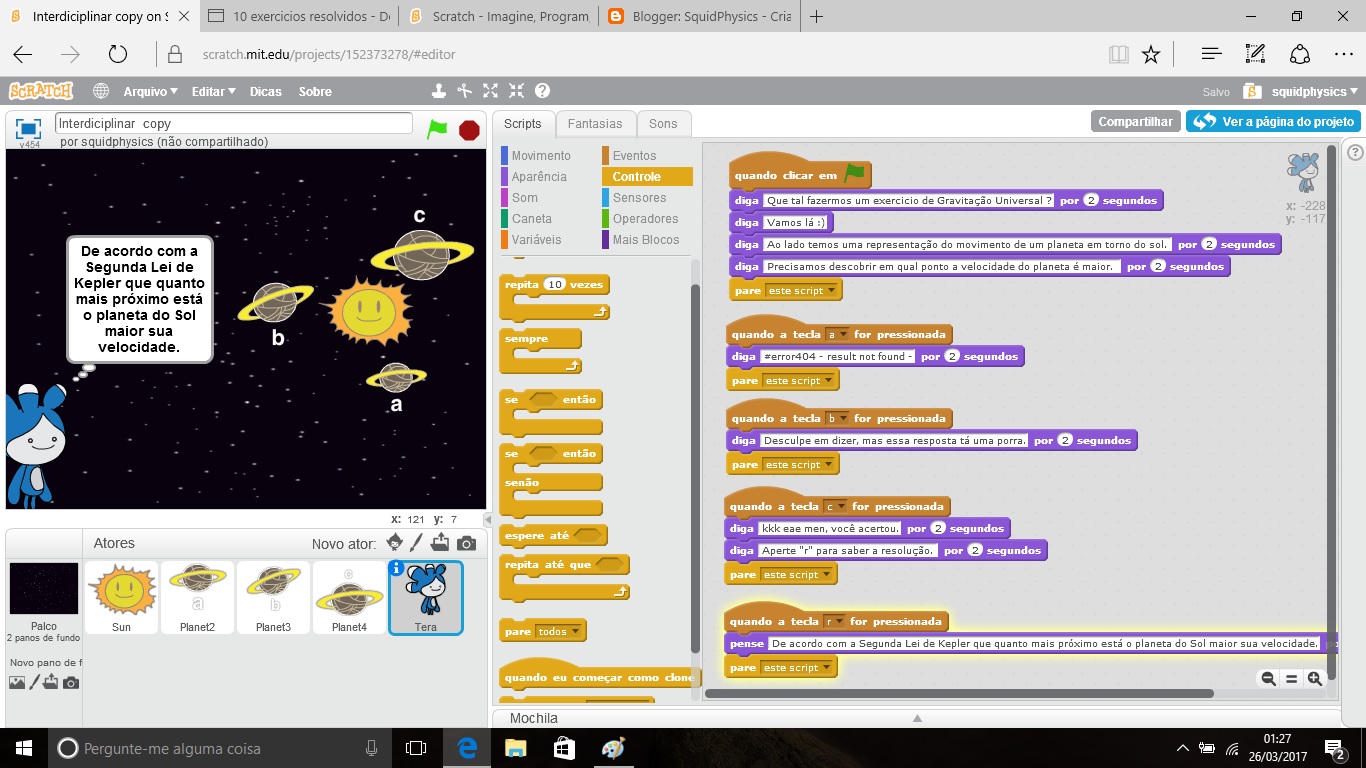Image resolution: width=1366 pixels, height=768 pixels.
Task: Open key dropdown on 'tecla a' block
Action: (x=837, y=335)
